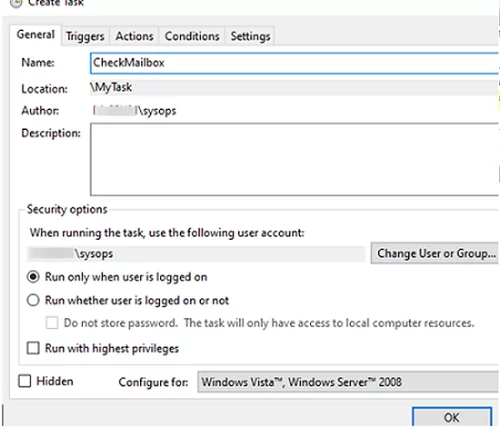Click the Security options group label
The image size is (500, 429).
pos(67,209)
